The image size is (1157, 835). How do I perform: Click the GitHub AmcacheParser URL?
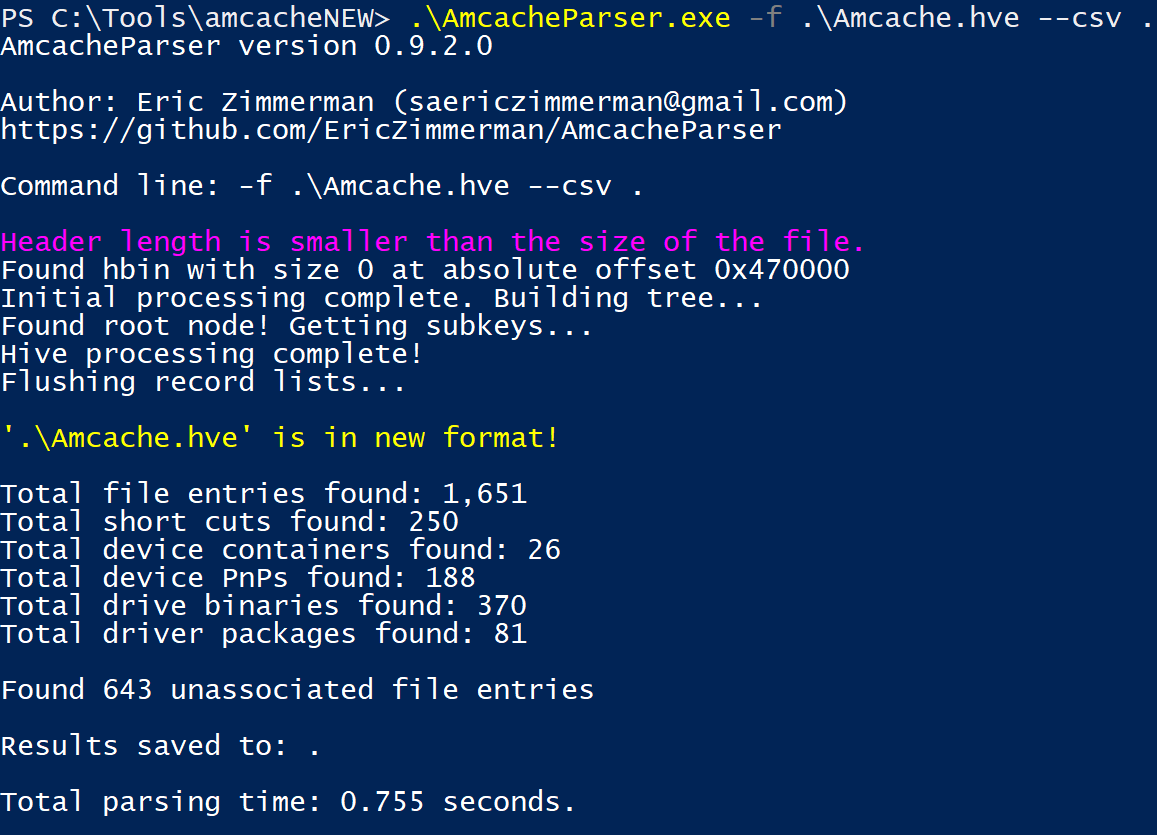(x=391, y=131)
